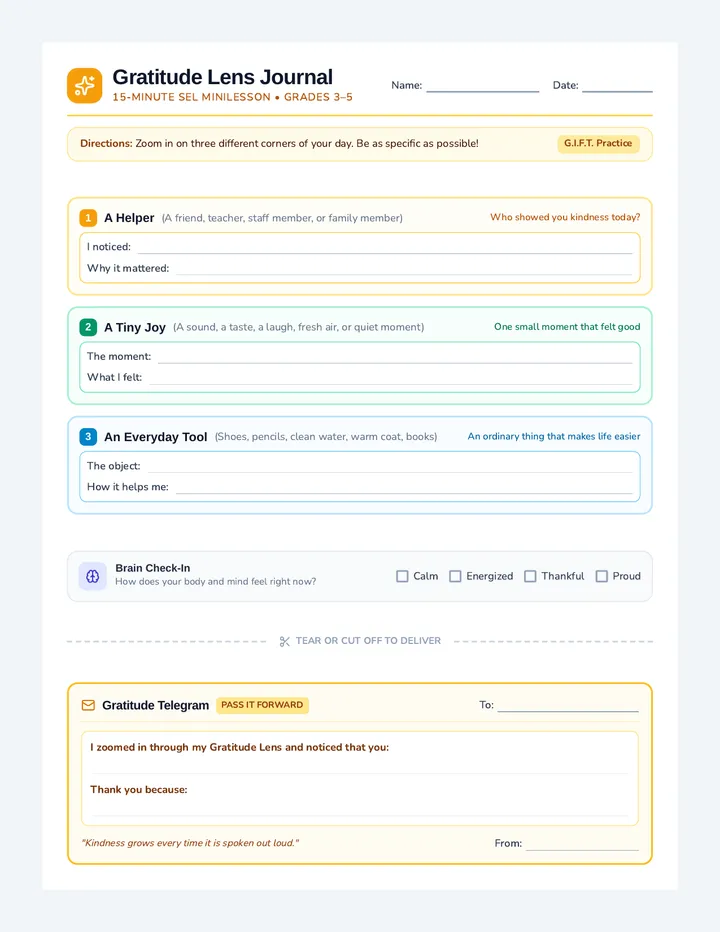The image size is (720, 932).
Task: Click 'TEAR OR CUT OFF TO DELIVER' text
Action: pos(369,641)
